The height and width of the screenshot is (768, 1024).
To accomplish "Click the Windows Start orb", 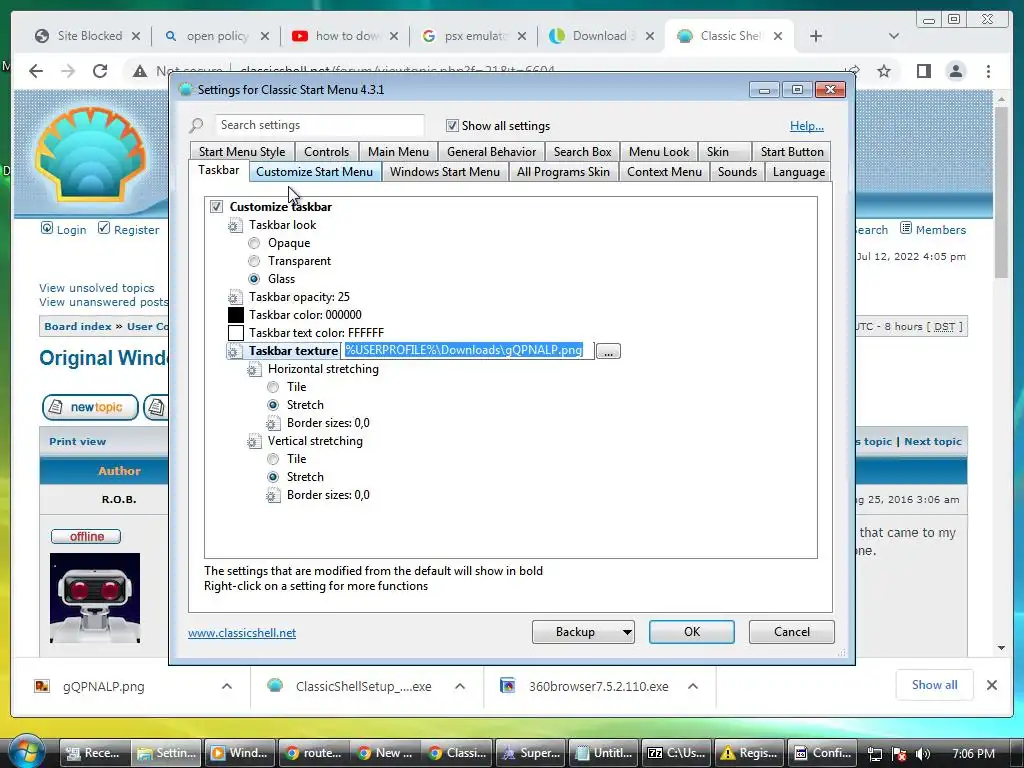I will (25, 751).
